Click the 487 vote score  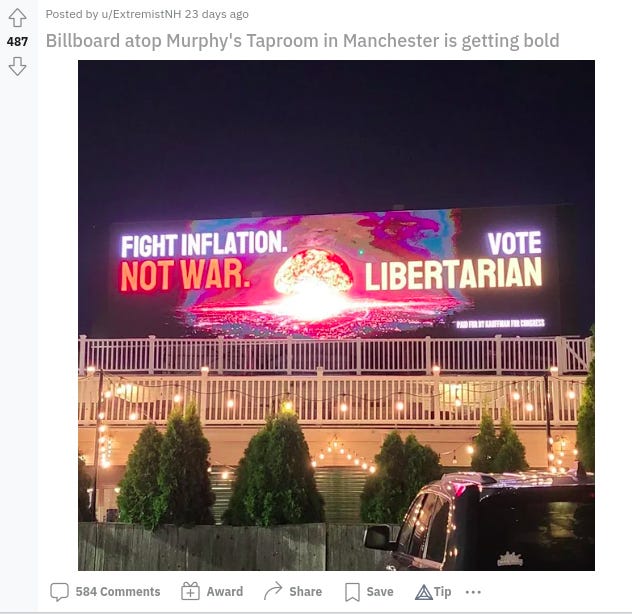point(17,42)
